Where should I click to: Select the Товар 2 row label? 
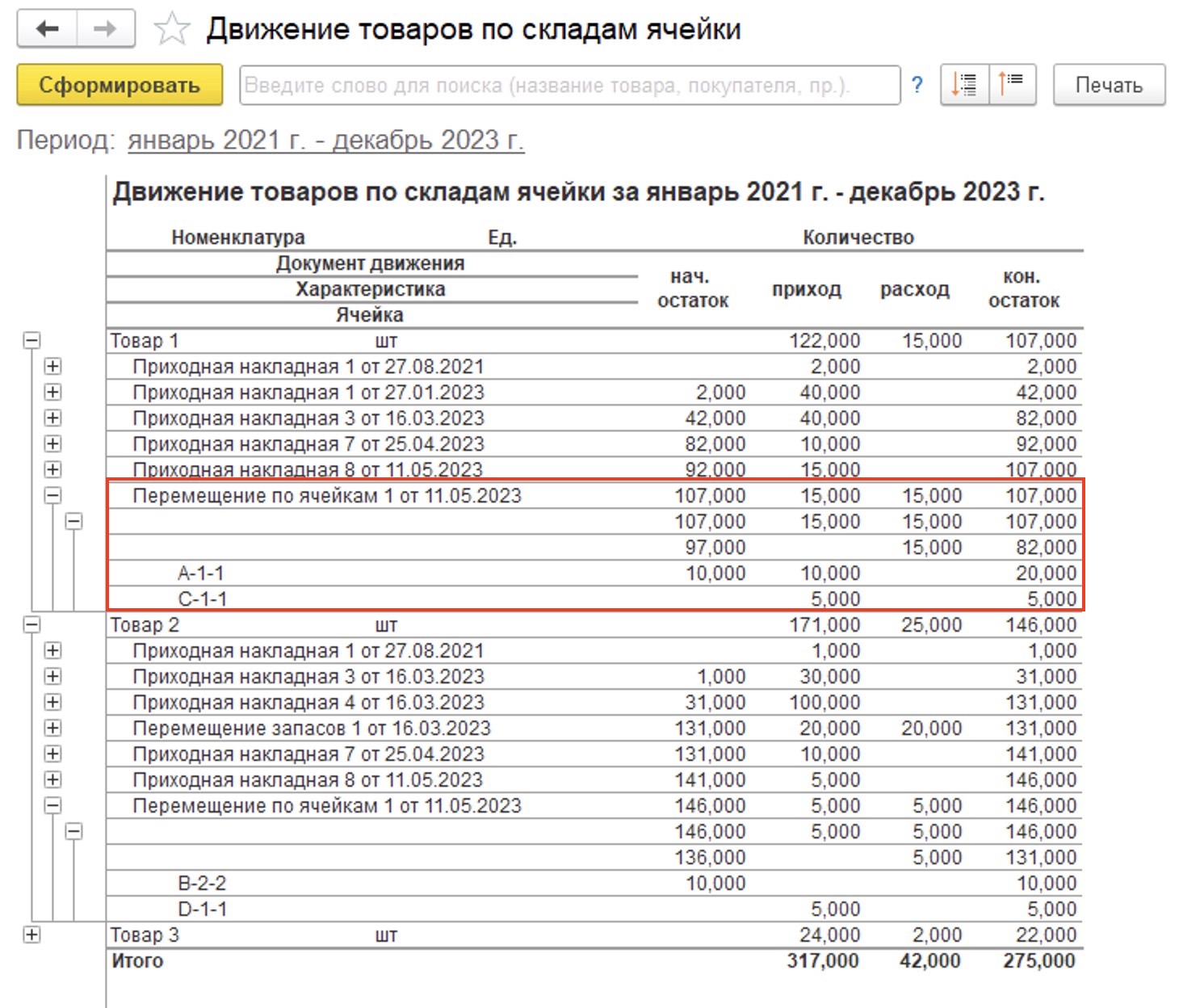click(x=145, y=625)
